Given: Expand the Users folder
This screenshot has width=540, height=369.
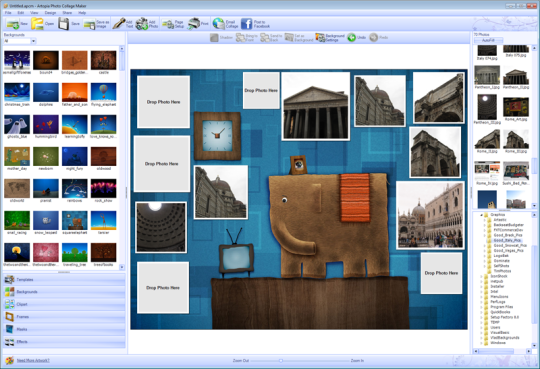Looking at the screenshot, I should point(481,327).
